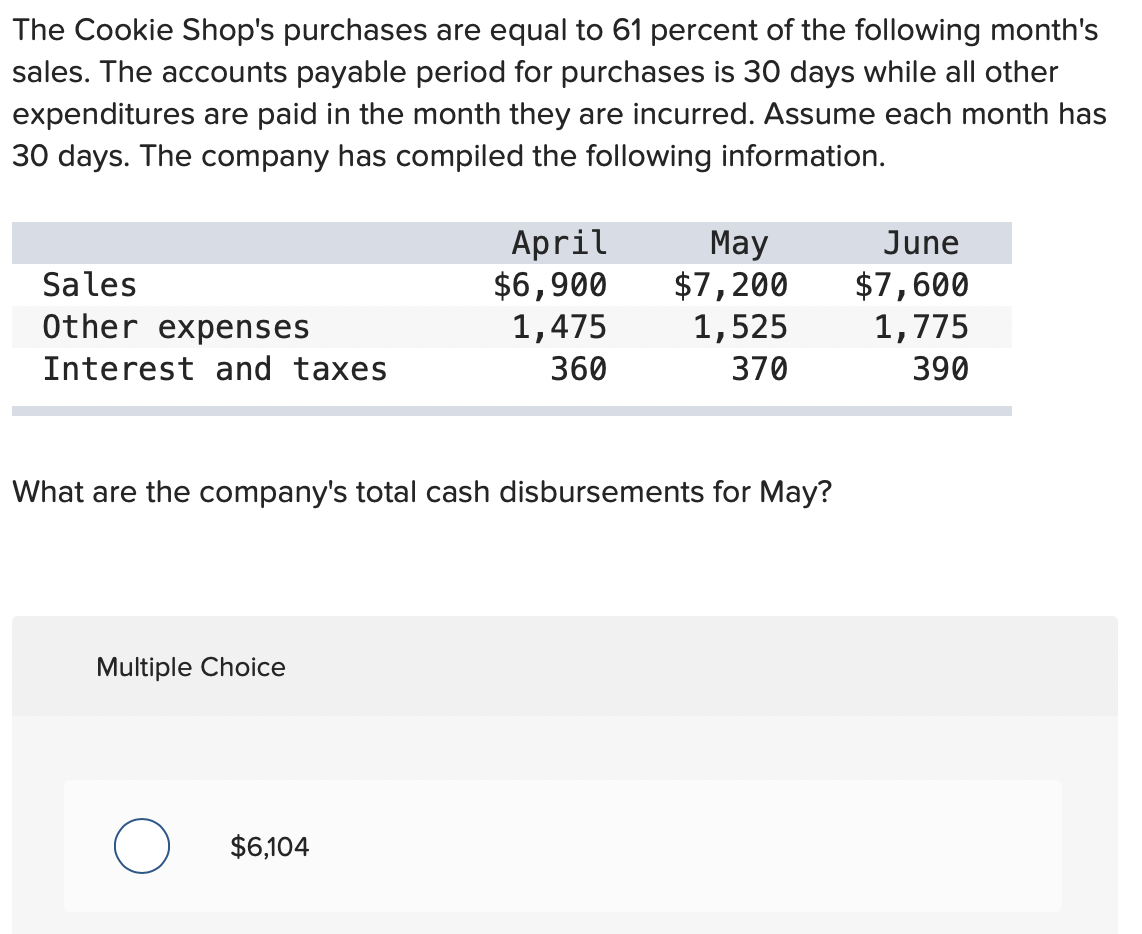Click May interest and taxes value 370
The width and height of the screenshot is (1142, 934).
click(x=760, y=369)
